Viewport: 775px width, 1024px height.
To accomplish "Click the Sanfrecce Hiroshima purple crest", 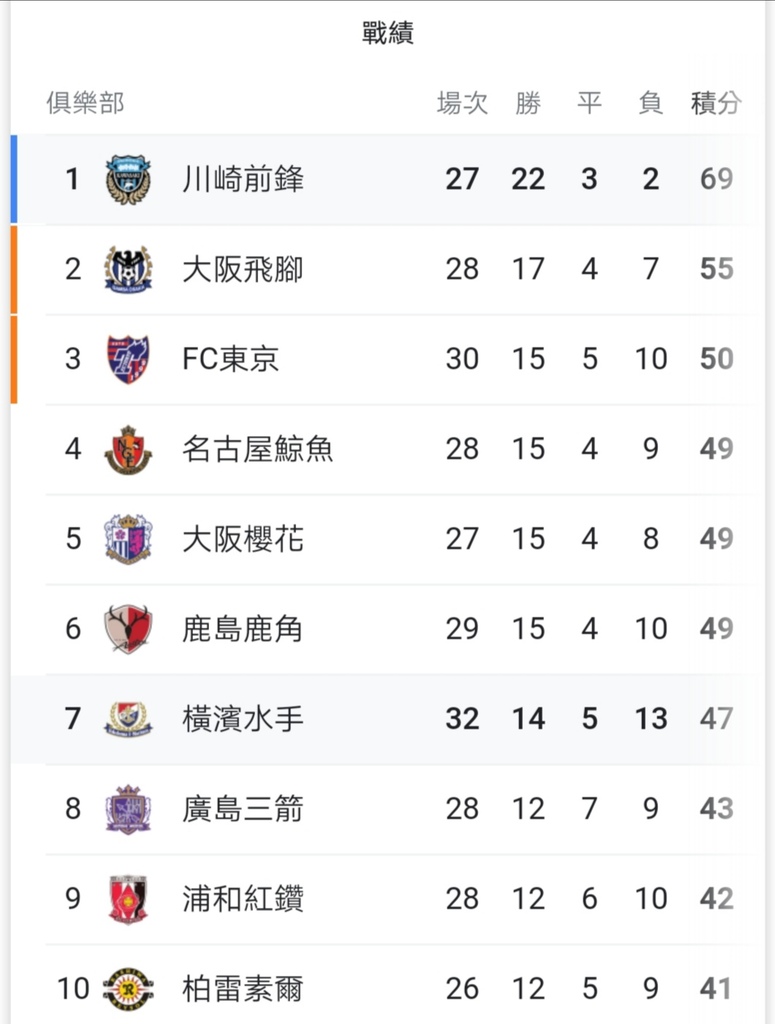I will click(x=128, y=809).
